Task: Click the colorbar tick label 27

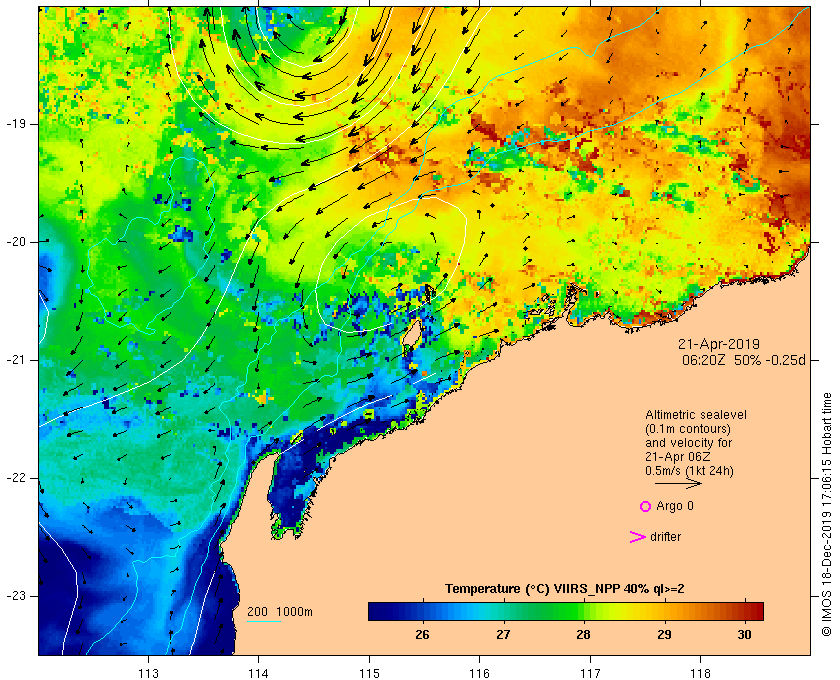Action: click(x=502, y=635)
